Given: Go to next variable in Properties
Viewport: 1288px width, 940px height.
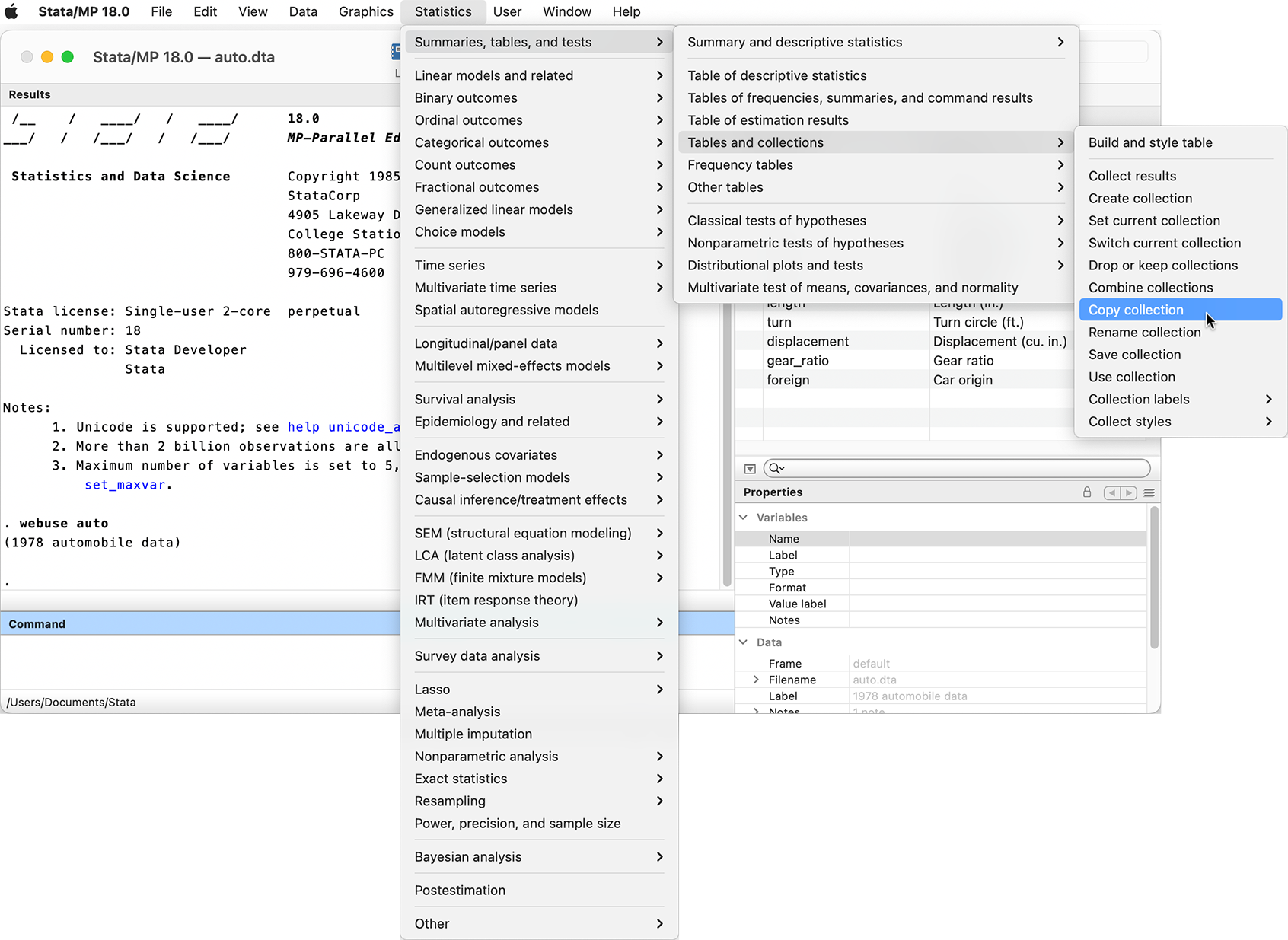Looking at the screenshot, I should [1129, 493].
